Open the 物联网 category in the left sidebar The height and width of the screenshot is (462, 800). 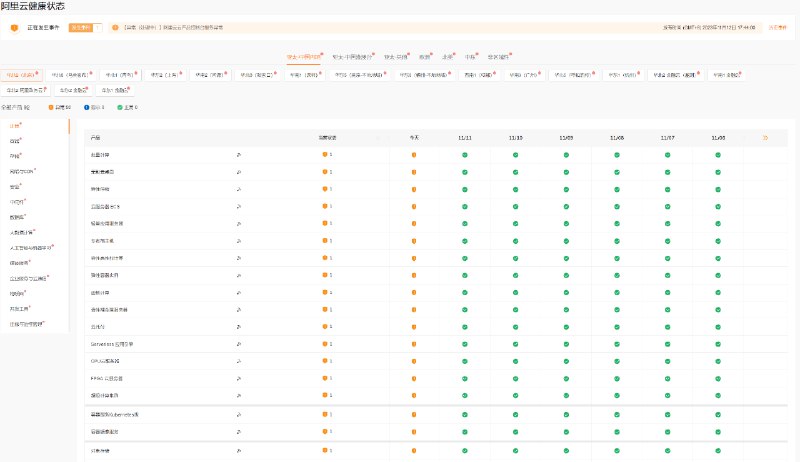[x=17, y=294]
